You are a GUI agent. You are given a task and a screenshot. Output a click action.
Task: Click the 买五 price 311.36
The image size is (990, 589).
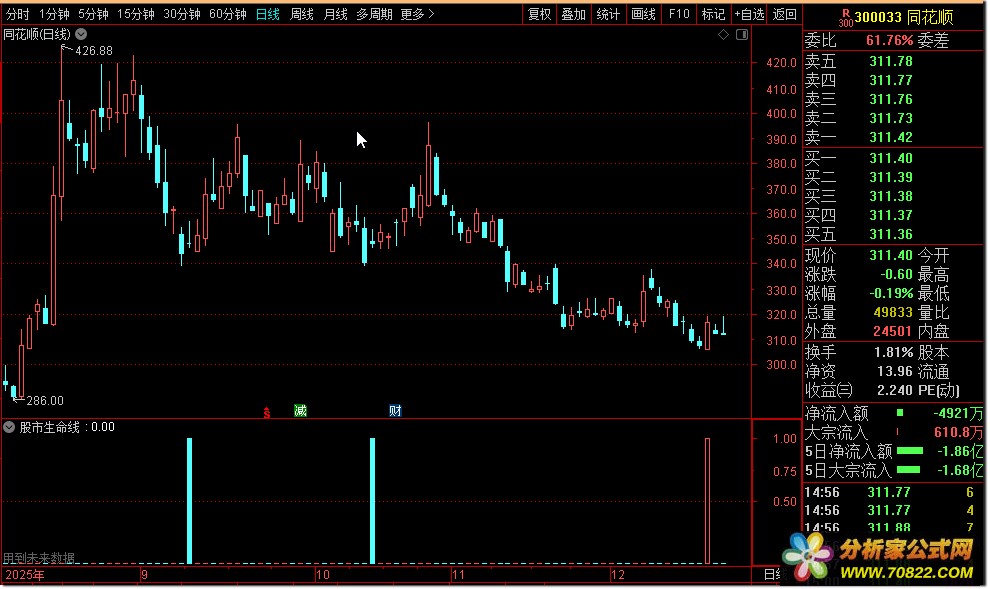(891, 234)
